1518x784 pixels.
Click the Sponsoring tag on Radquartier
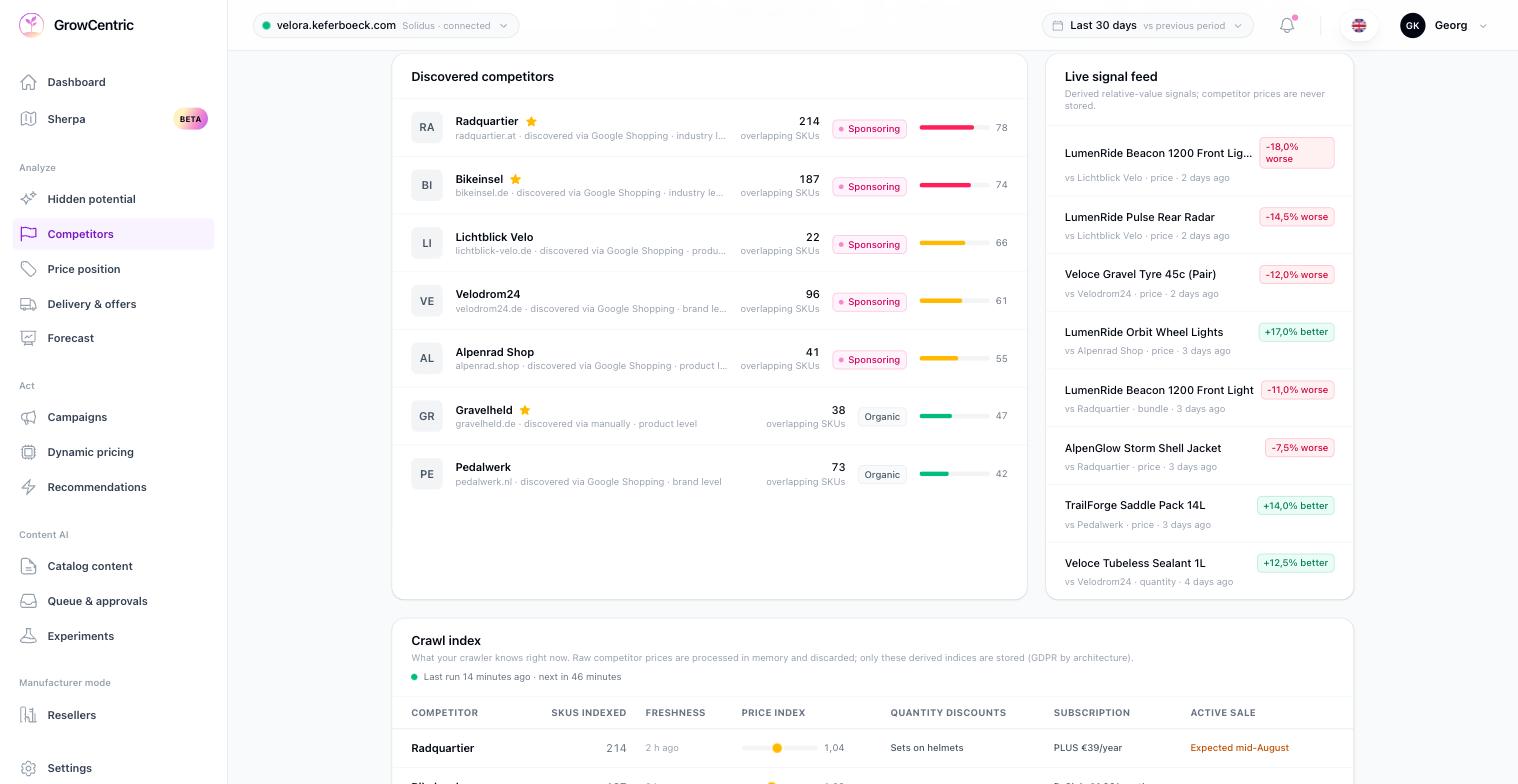[869, 129]
